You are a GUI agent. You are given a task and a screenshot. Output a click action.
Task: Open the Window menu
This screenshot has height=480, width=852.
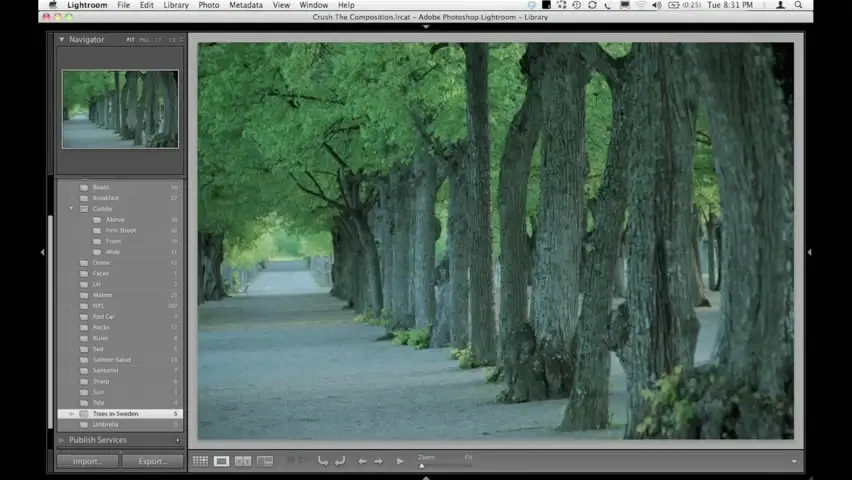point(314,5)
